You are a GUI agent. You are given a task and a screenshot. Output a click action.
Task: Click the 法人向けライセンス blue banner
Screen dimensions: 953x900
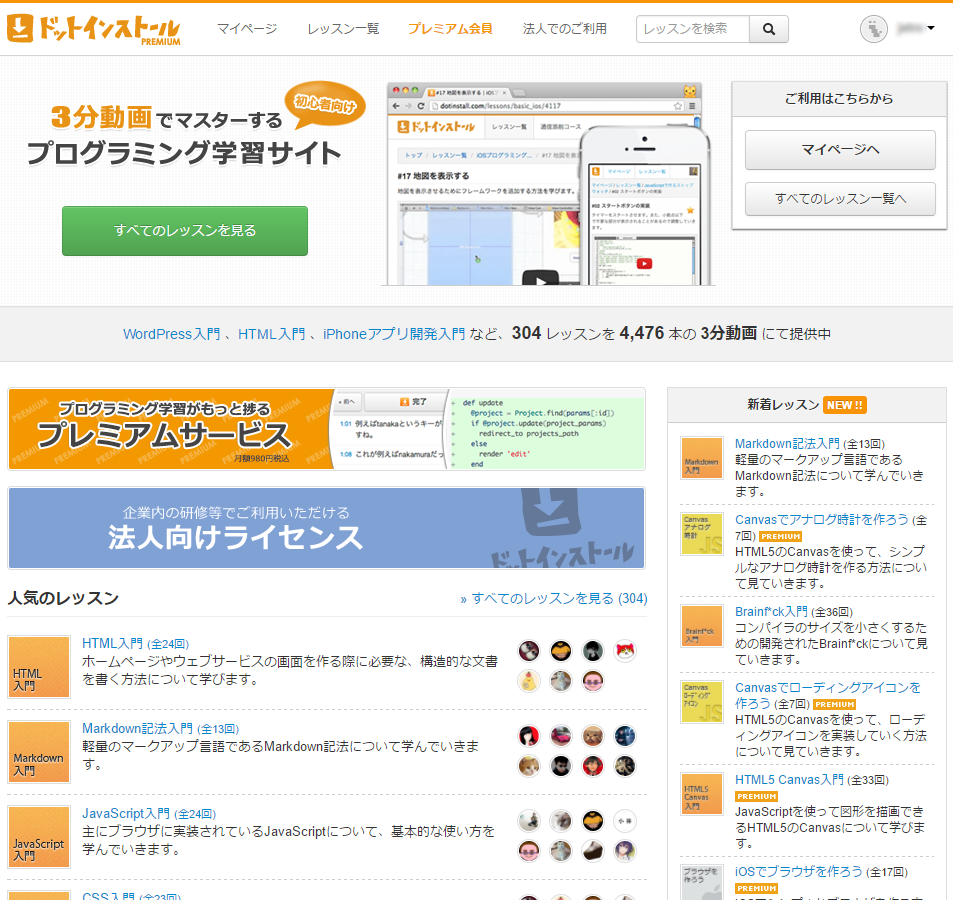(326, 528)
